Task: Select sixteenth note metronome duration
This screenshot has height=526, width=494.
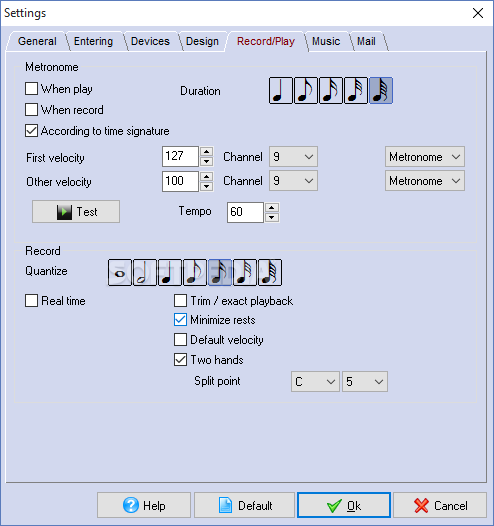Action: click(331, 91)
